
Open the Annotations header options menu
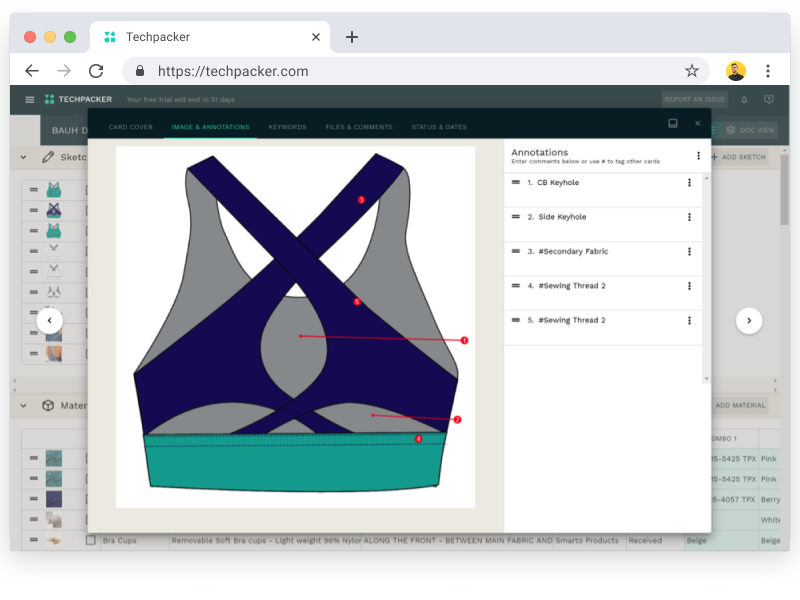click(x=698, y=156)
